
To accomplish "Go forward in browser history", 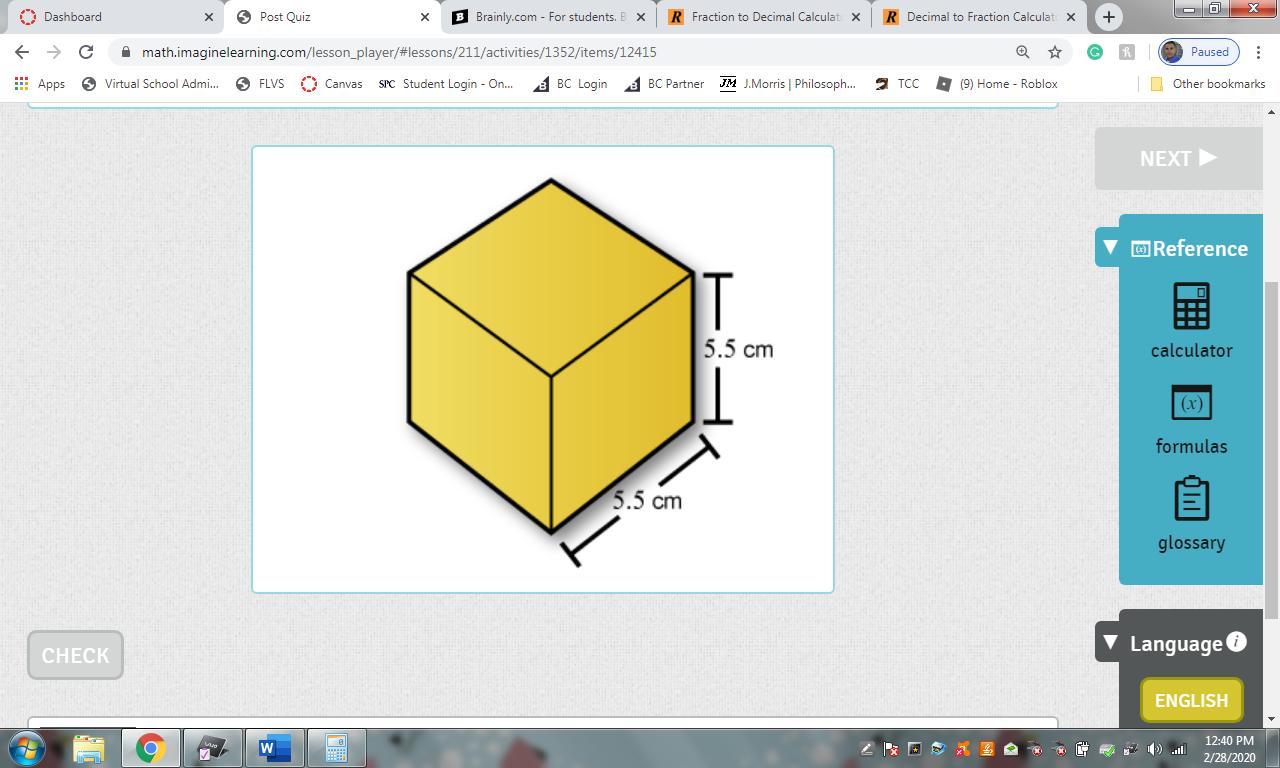I will (x=54, y=52).
